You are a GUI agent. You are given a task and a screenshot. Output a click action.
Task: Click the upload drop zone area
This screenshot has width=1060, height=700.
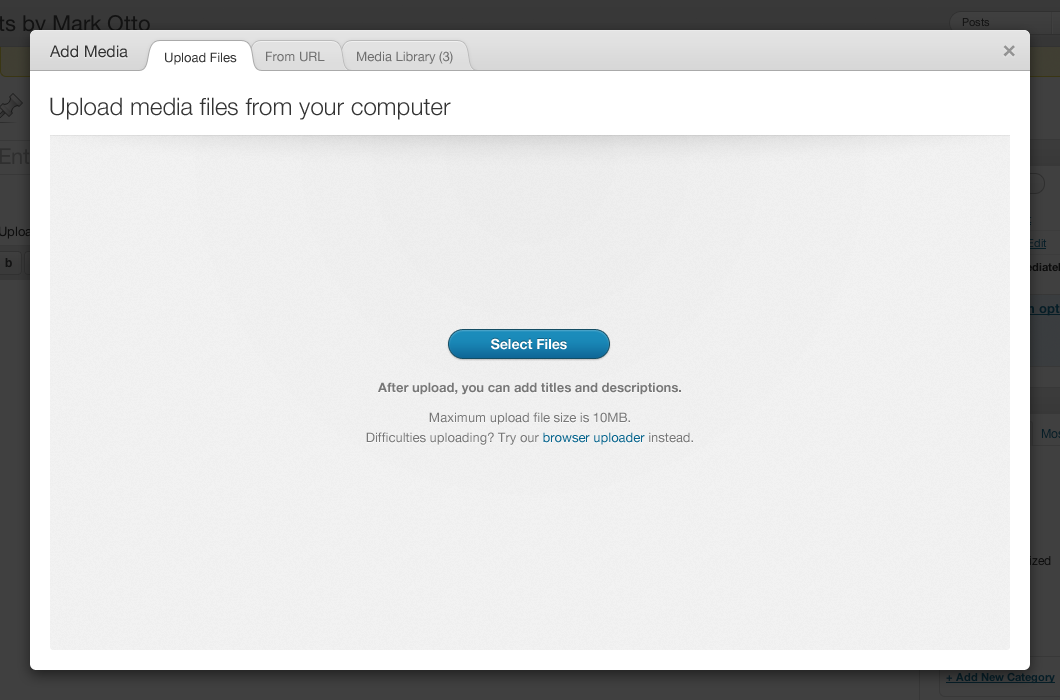[x=529, y=392]
